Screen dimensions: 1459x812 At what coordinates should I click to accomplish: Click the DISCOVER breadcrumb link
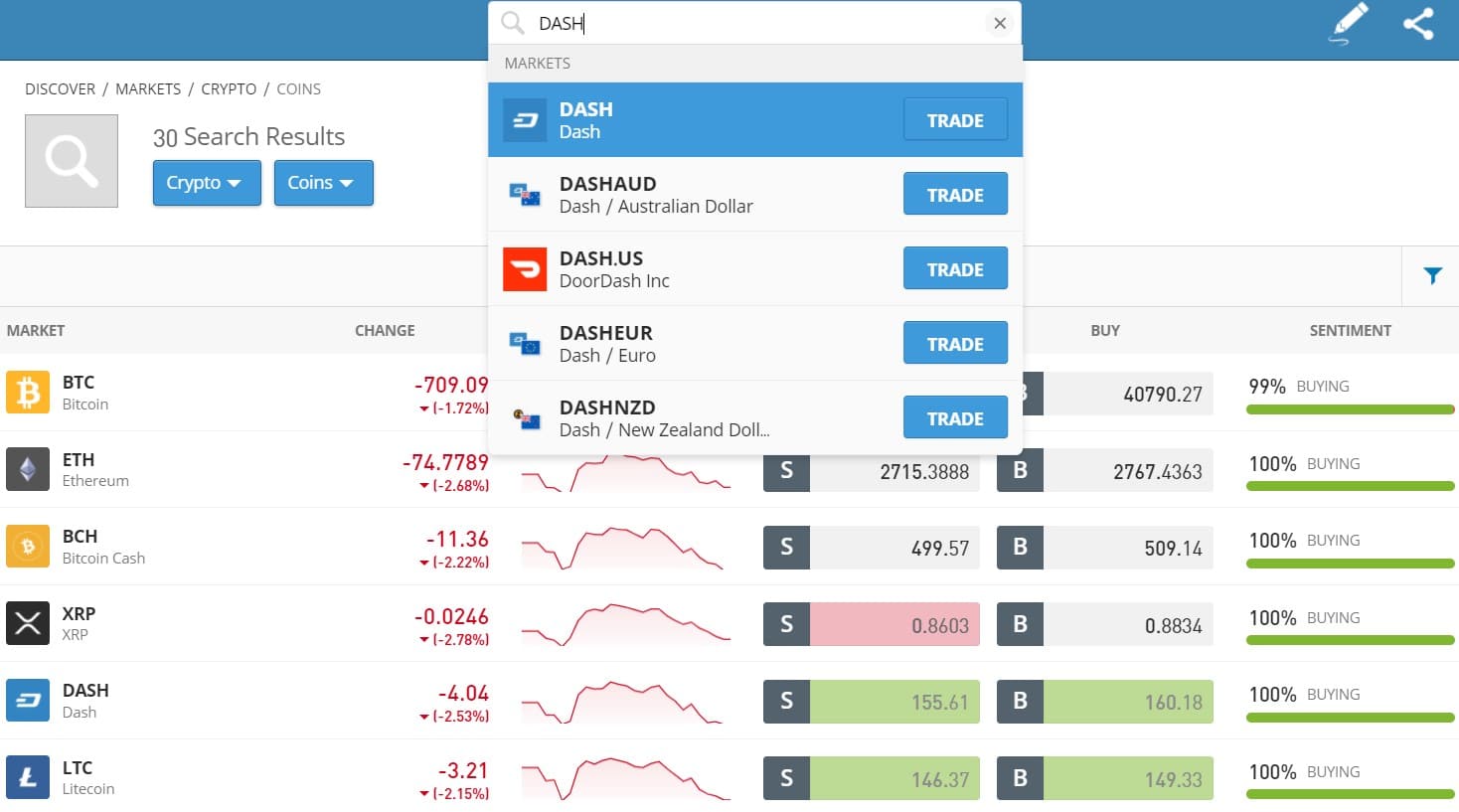point(61,88)
